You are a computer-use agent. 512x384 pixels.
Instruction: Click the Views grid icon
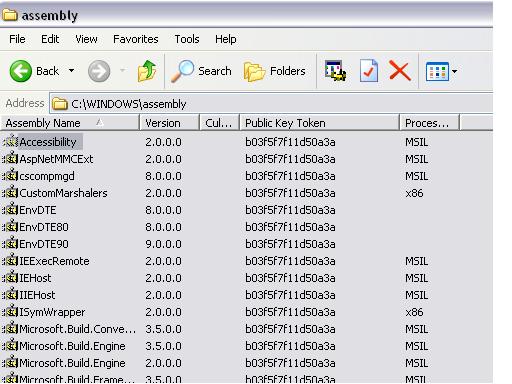[437, 71]
